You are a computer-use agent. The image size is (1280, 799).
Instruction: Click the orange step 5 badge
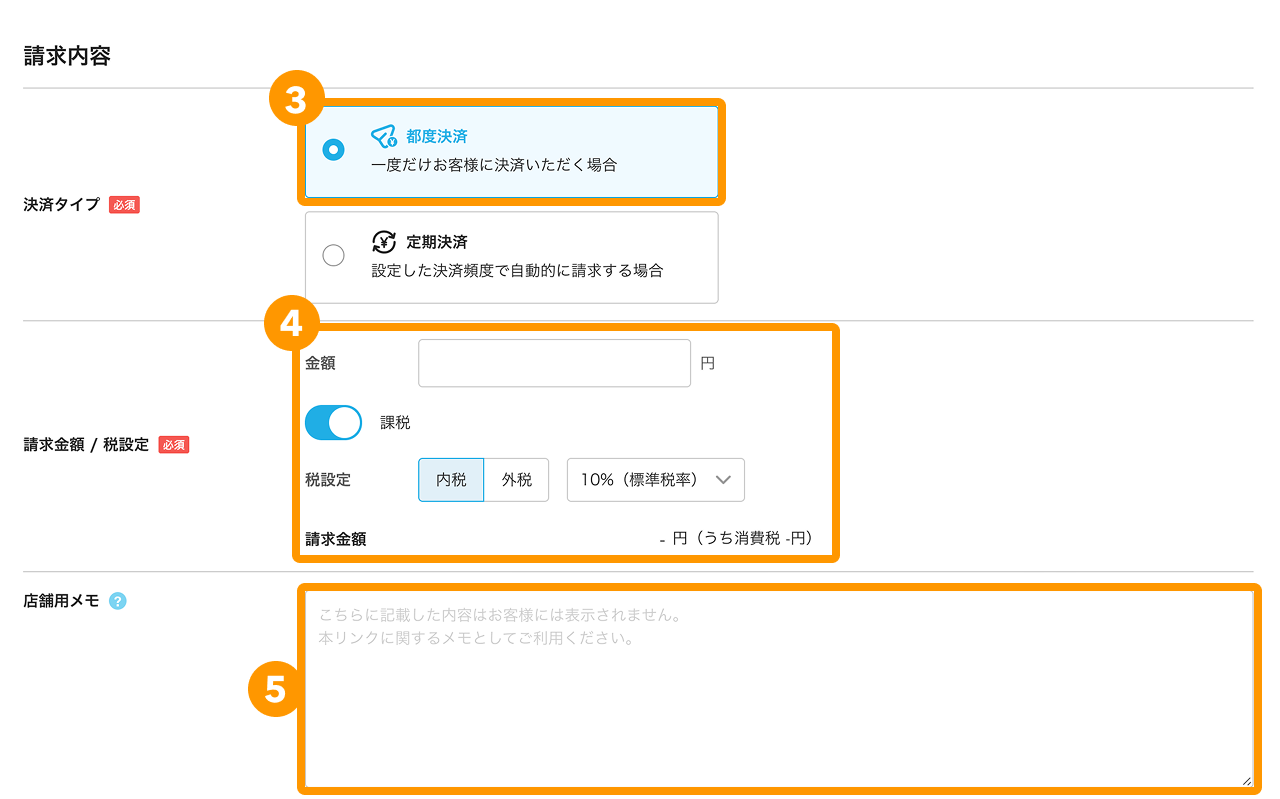[x=275, y=689]
